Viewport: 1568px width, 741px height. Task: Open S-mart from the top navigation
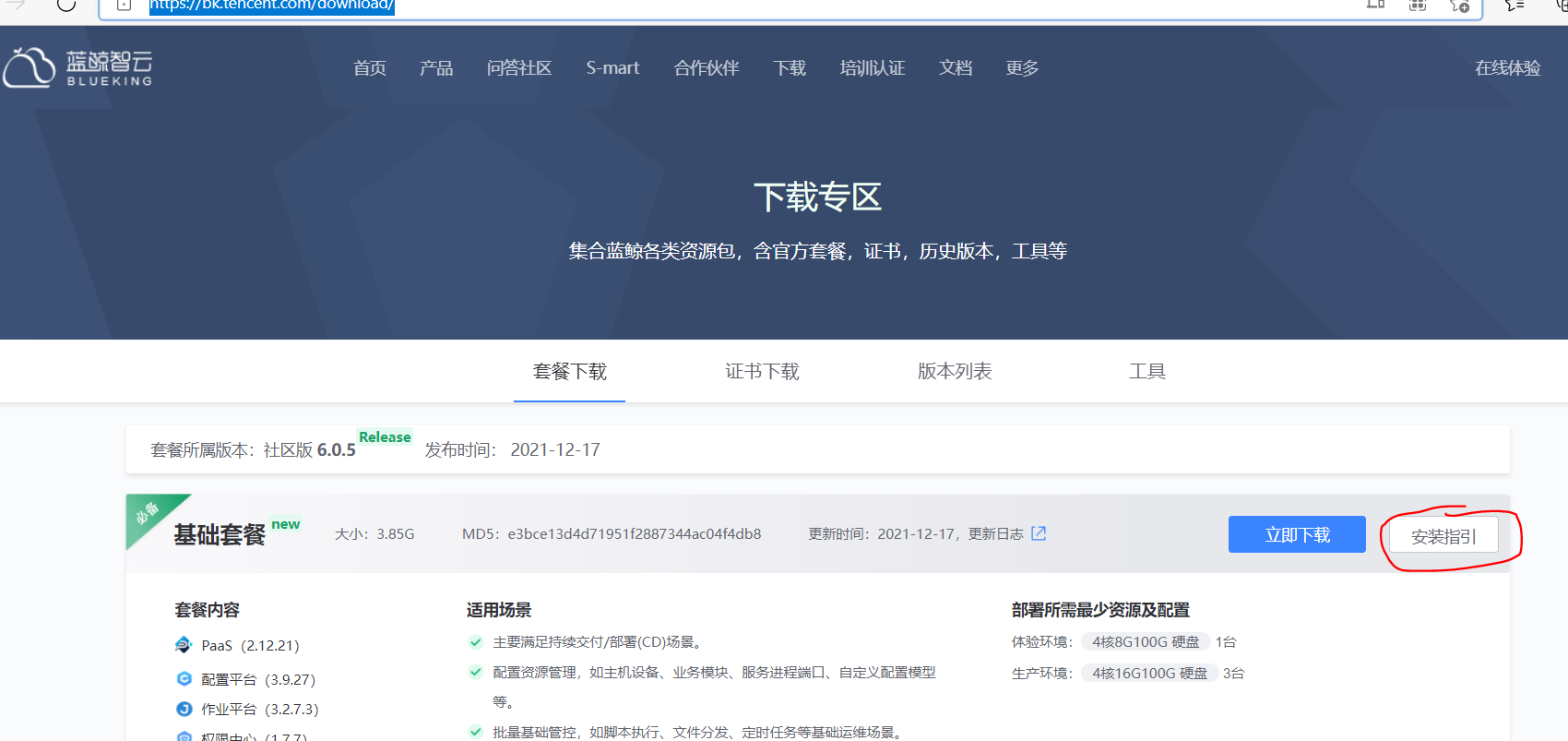(612, 68)
